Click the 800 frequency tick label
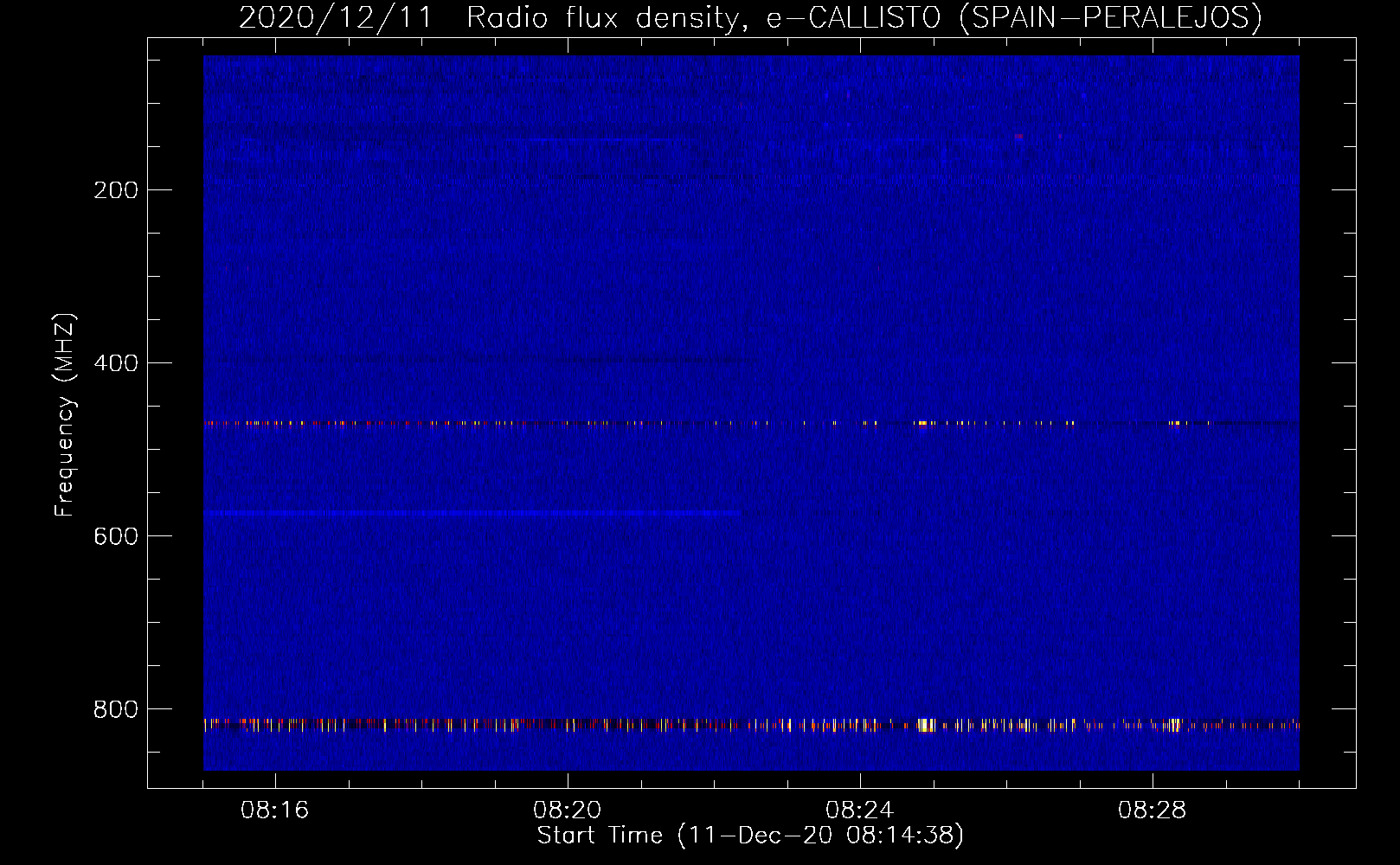The image size is (1400, 865). 116,709
